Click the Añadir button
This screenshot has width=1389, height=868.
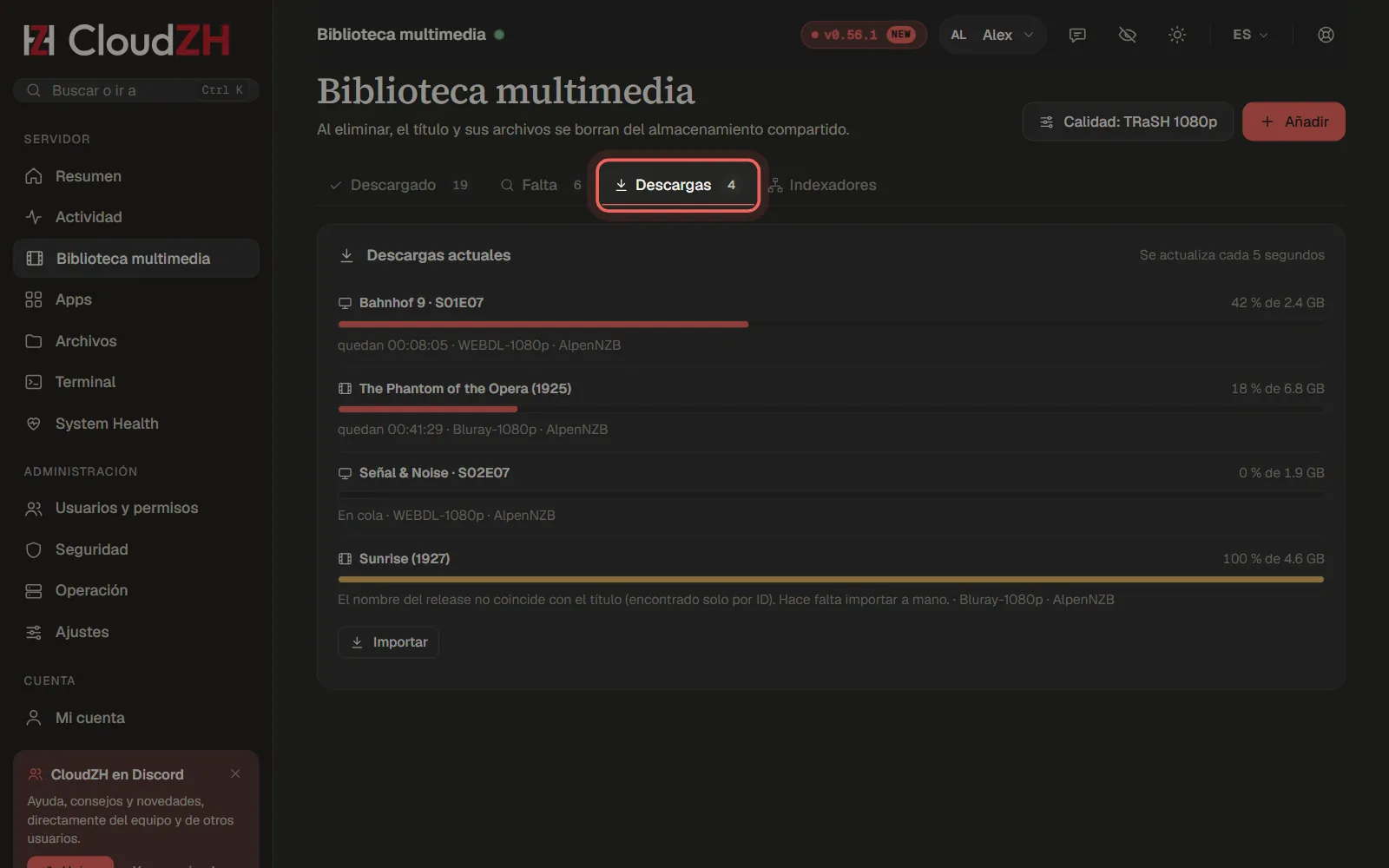pos(1294,122)
